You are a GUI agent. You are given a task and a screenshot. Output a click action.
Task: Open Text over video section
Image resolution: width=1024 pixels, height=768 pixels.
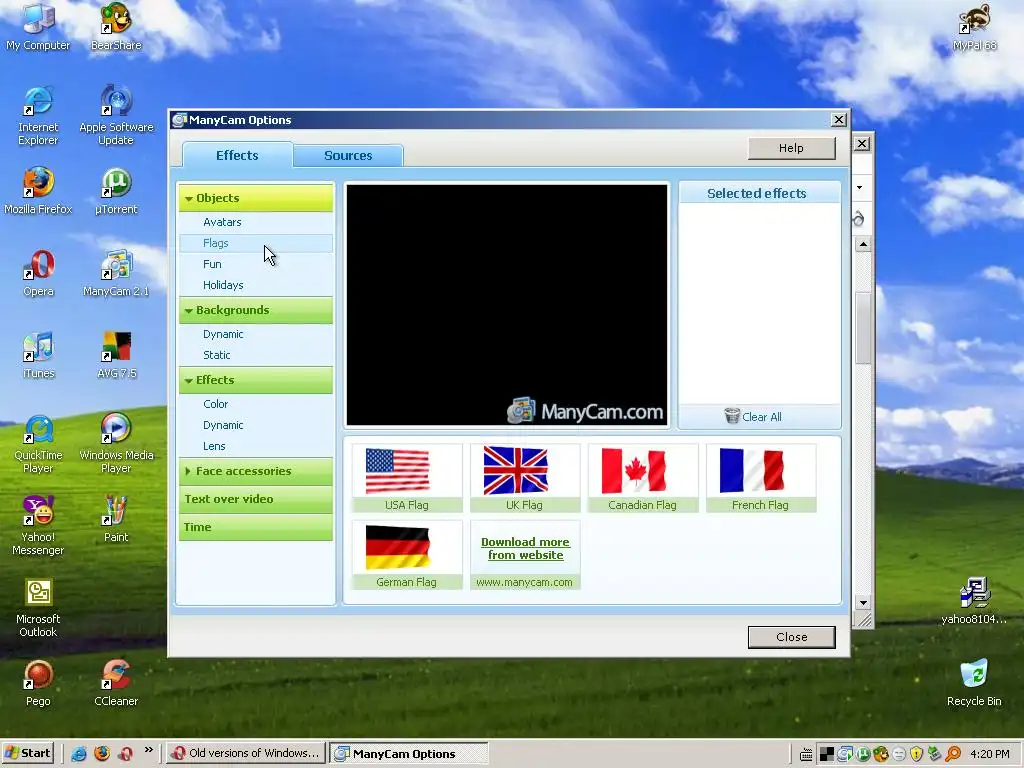[x=255, y=499]
